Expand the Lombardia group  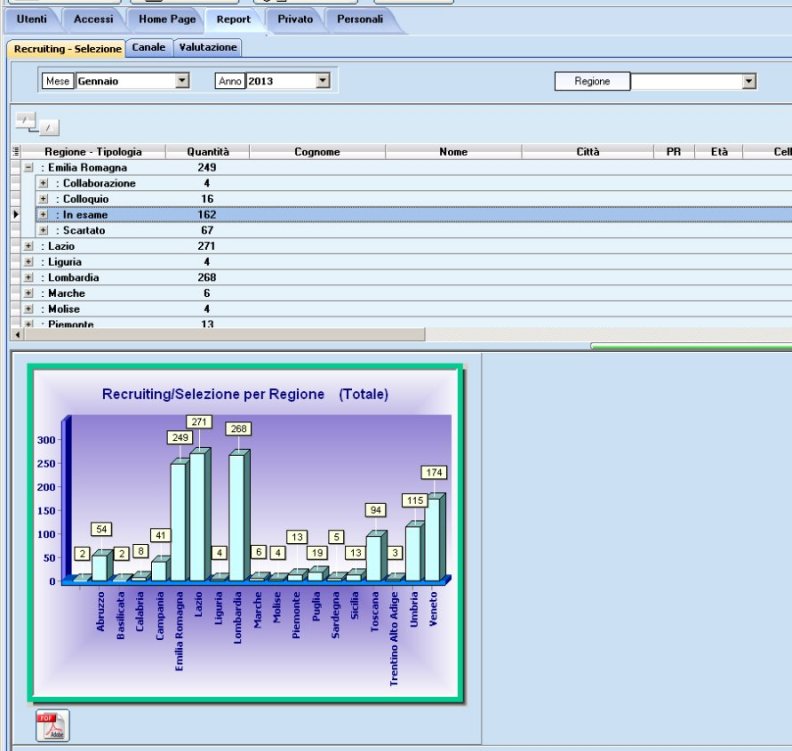(x=29, y=277)
